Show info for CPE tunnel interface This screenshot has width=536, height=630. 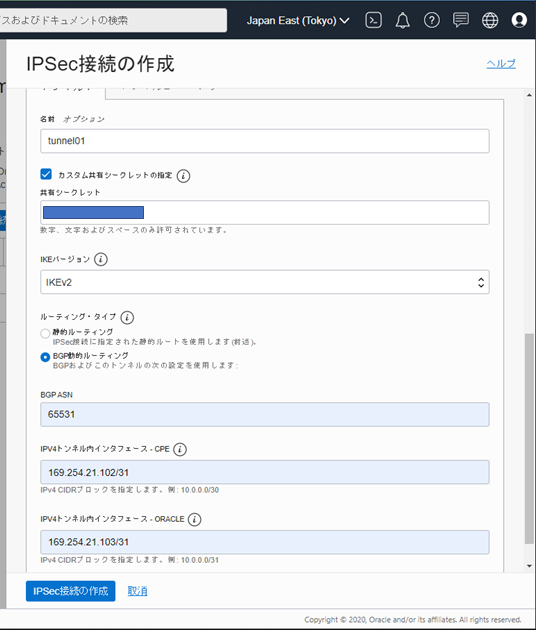180,449
